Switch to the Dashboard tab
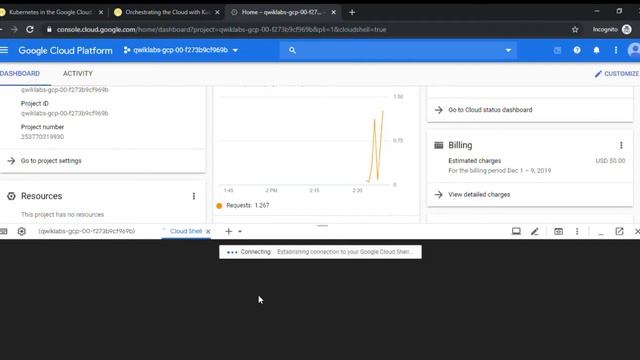Viewport: 640px width, 360px height. (20, 73)
